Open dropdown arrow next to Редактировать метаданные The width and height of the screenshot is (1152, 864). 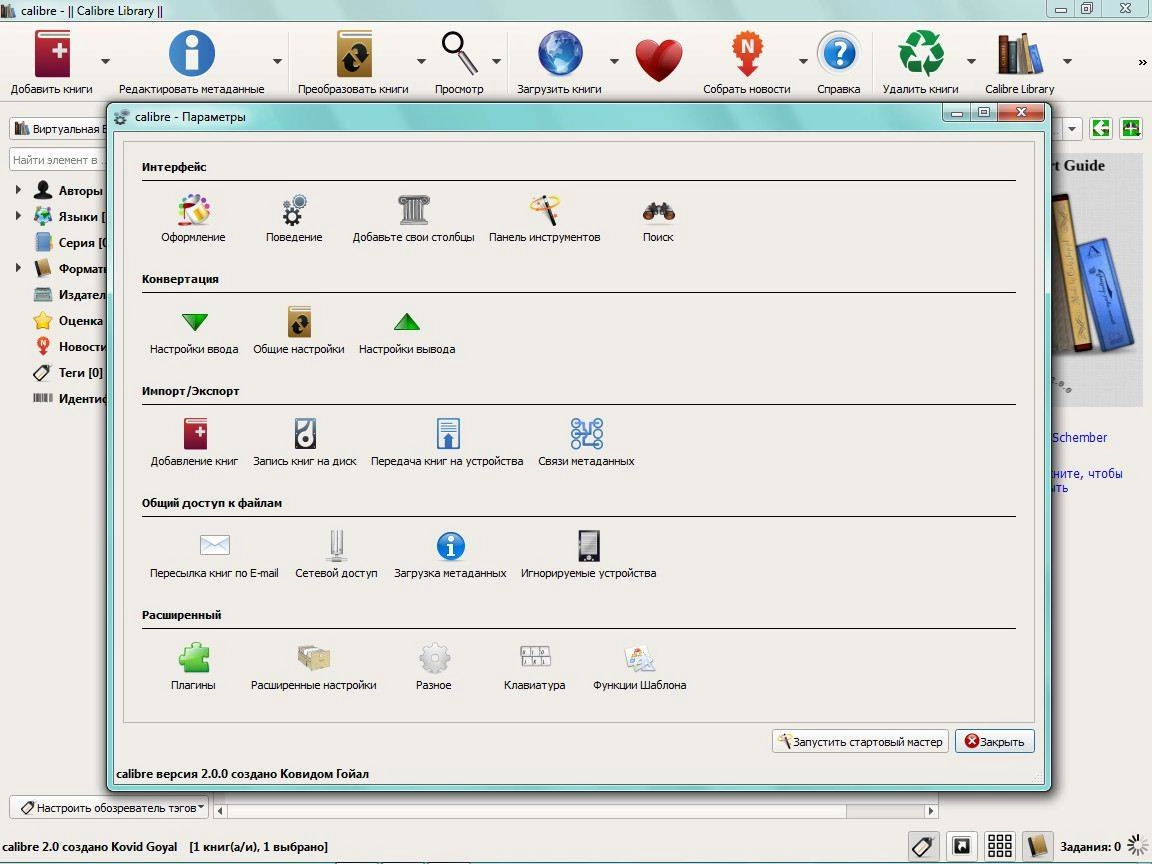pos(277,61)
